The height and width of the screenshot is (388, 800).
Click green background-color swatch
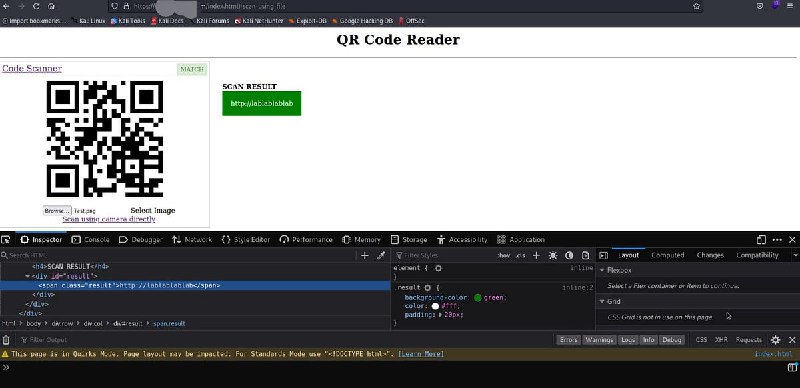478,298
